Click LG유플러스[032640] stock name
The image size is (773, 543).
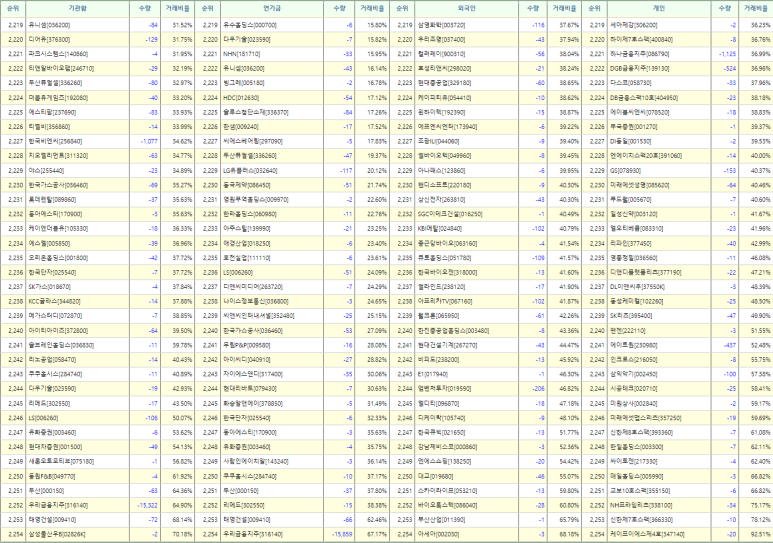250,171
